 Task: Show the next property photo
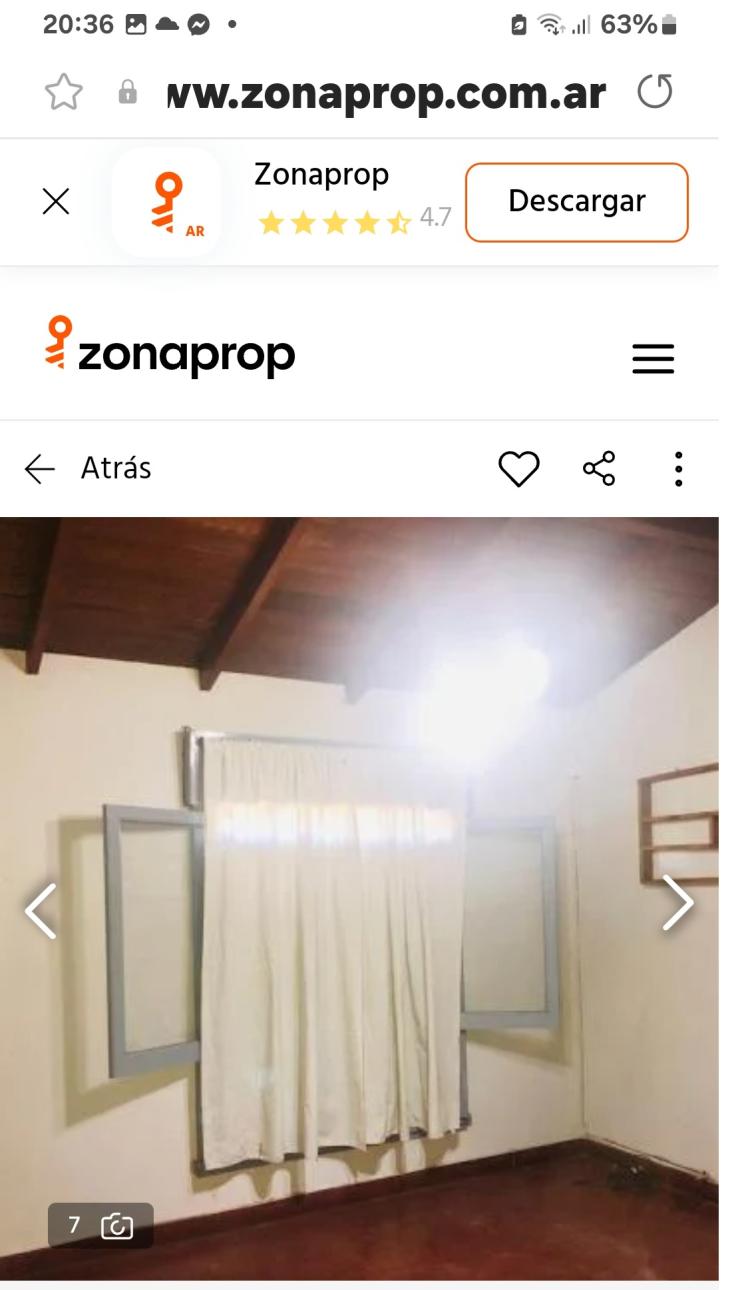click(678, 903)
